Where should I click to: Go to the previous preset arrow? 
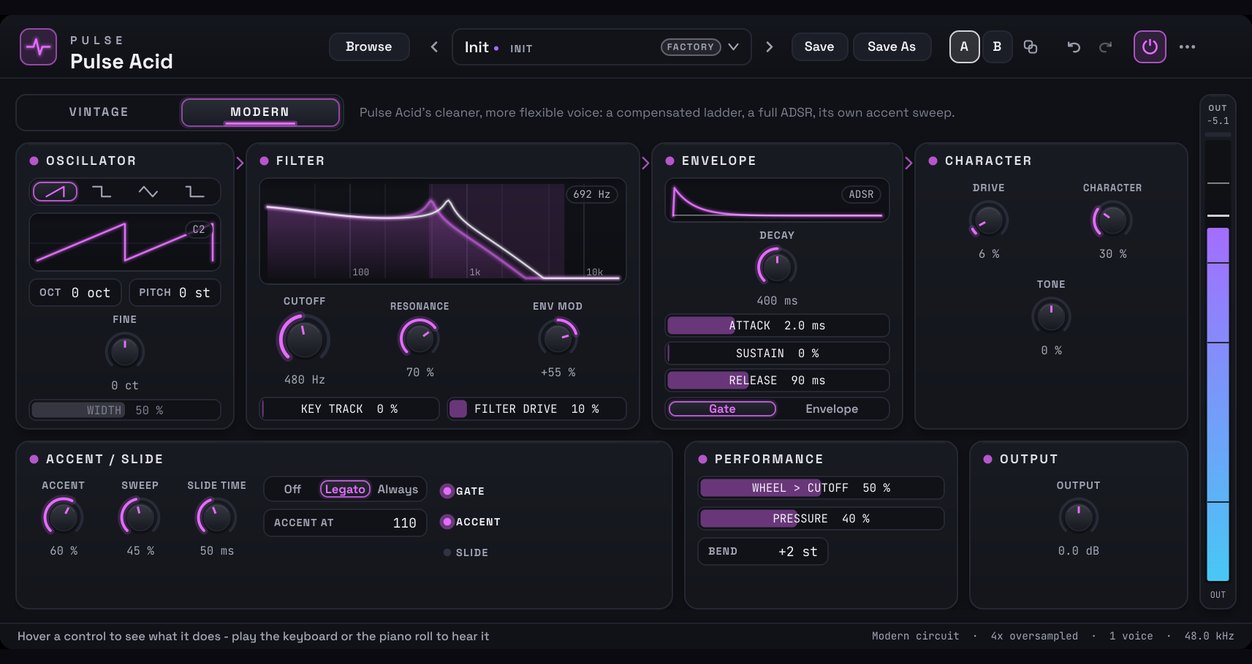tap(434, 47)
